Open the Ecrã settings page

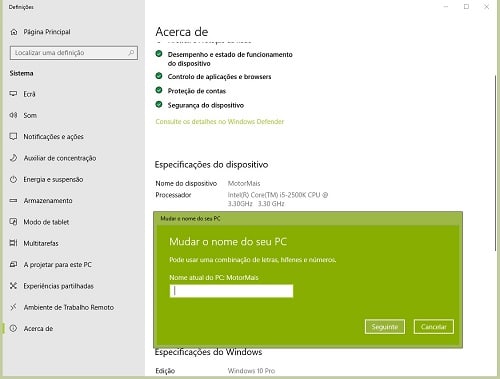tap(29, 94)
